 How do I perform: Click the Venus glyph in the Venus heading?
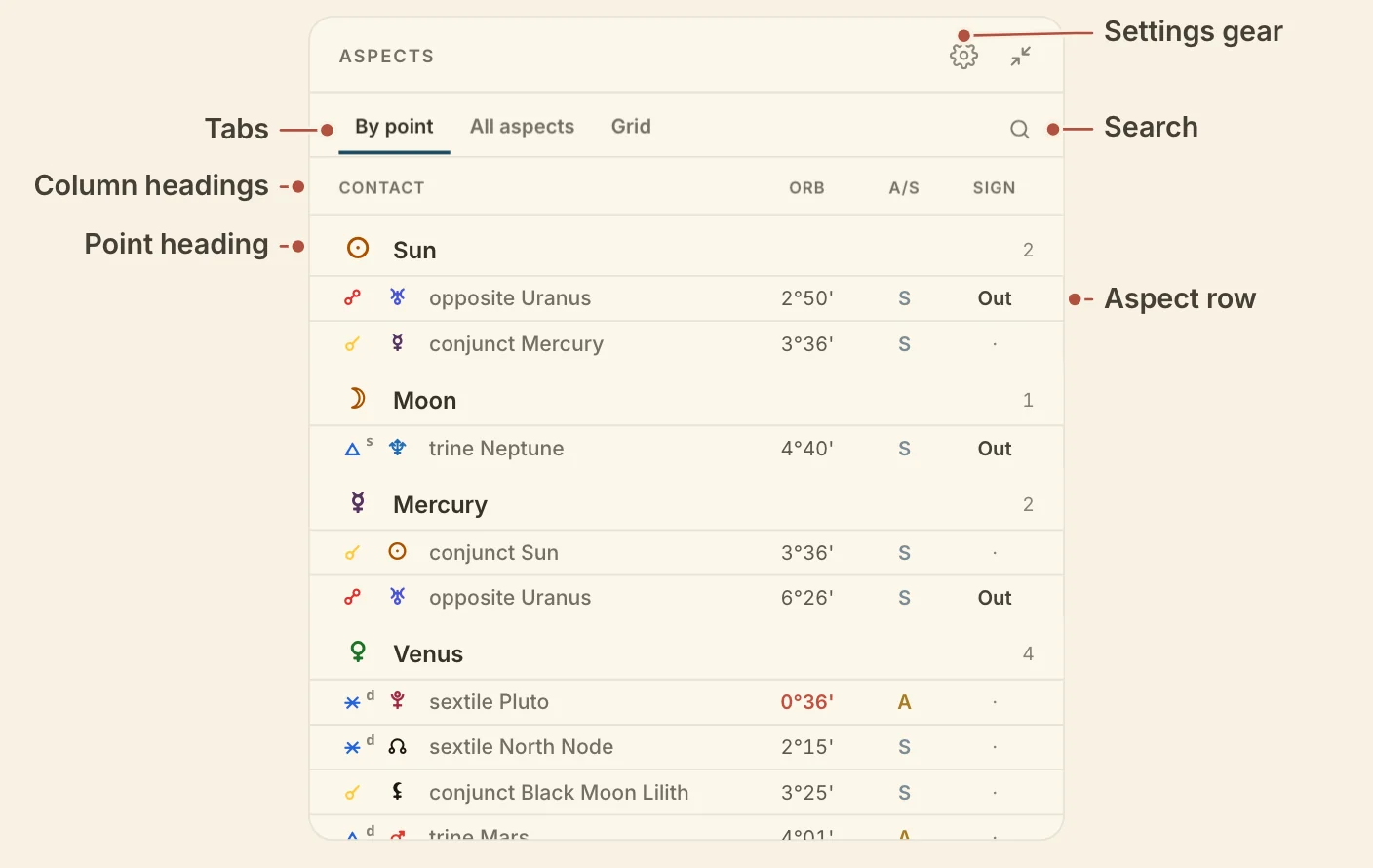point(358,651)
